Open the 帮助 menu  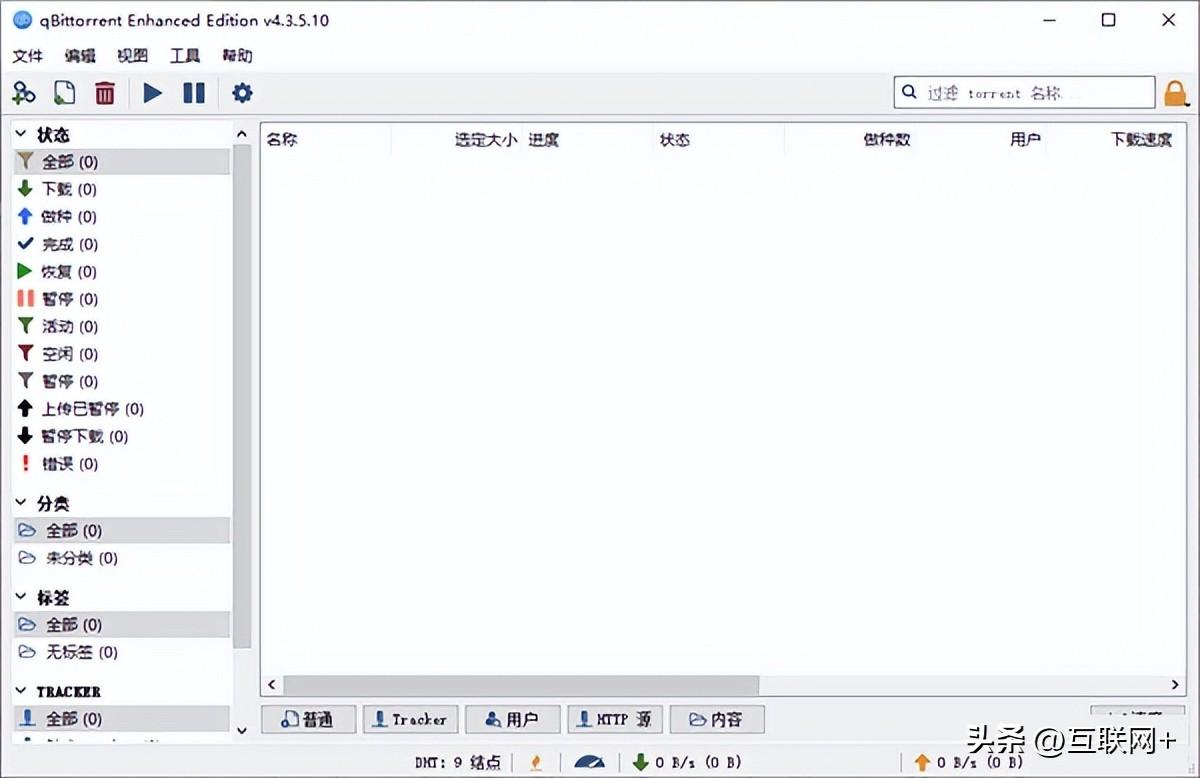click(x=237, y=56)
